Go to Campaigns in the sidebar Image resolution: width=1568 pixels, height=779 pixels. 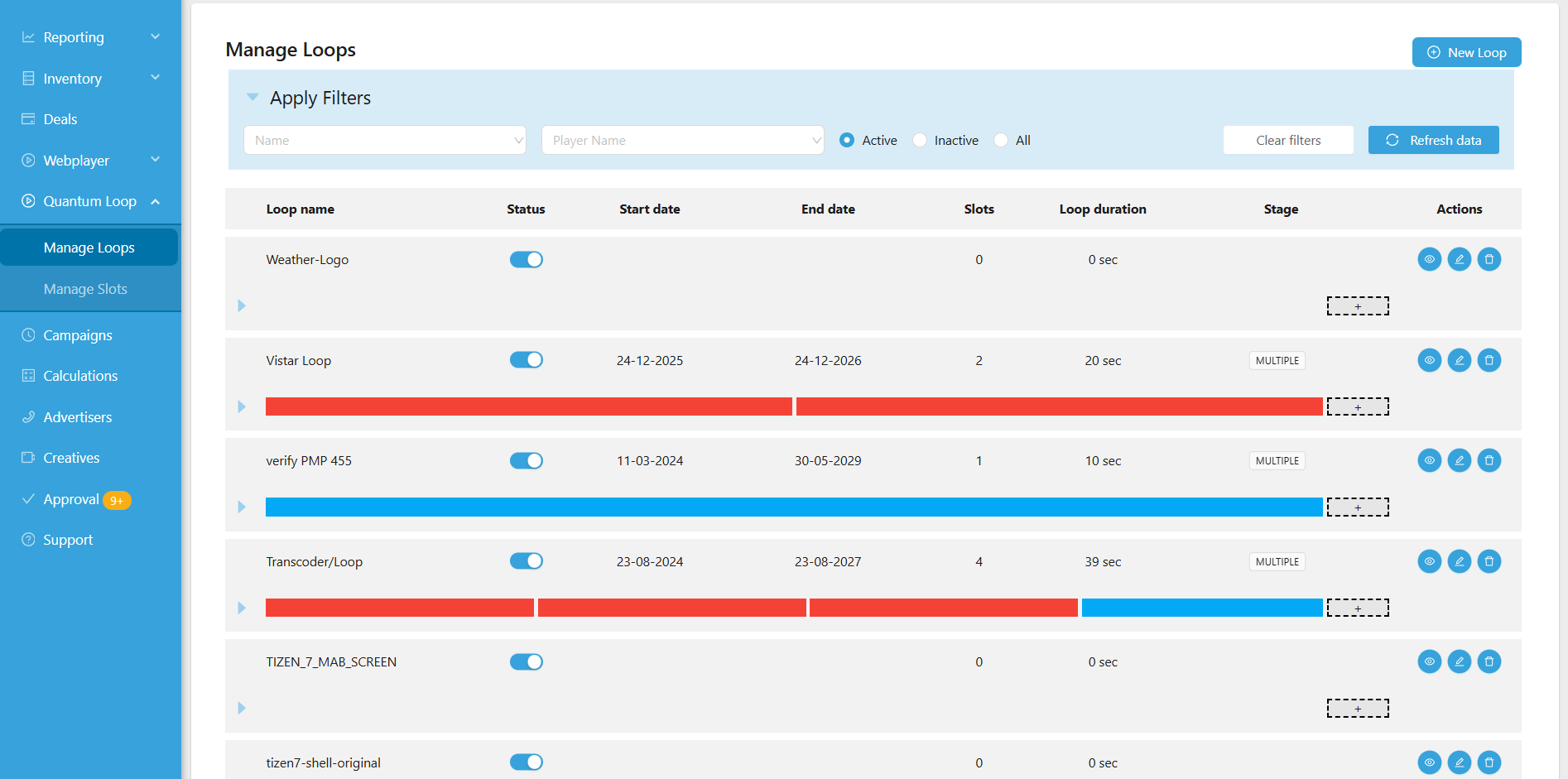point(78,335)
